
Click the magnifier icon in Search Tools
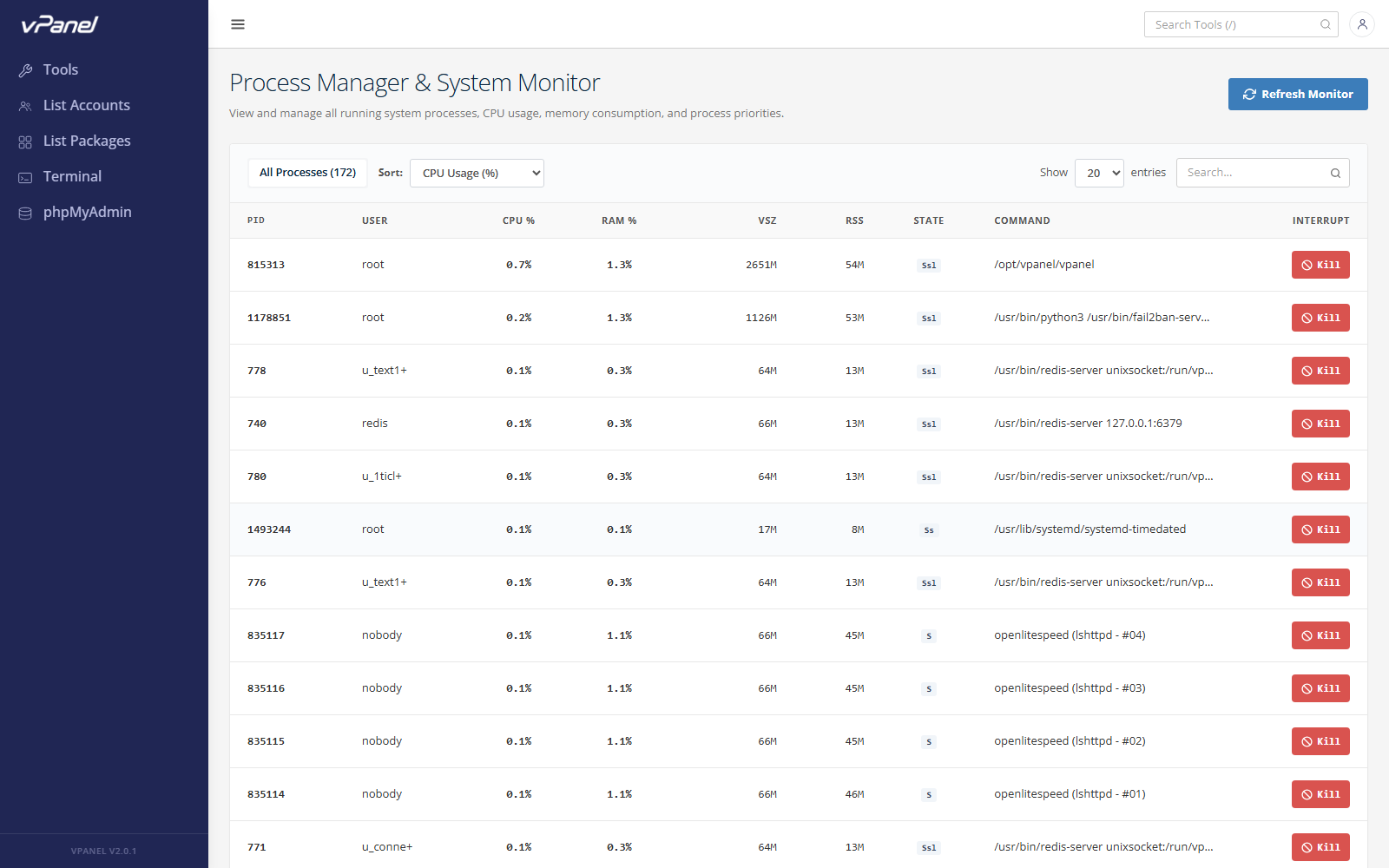click(1326, 24)
